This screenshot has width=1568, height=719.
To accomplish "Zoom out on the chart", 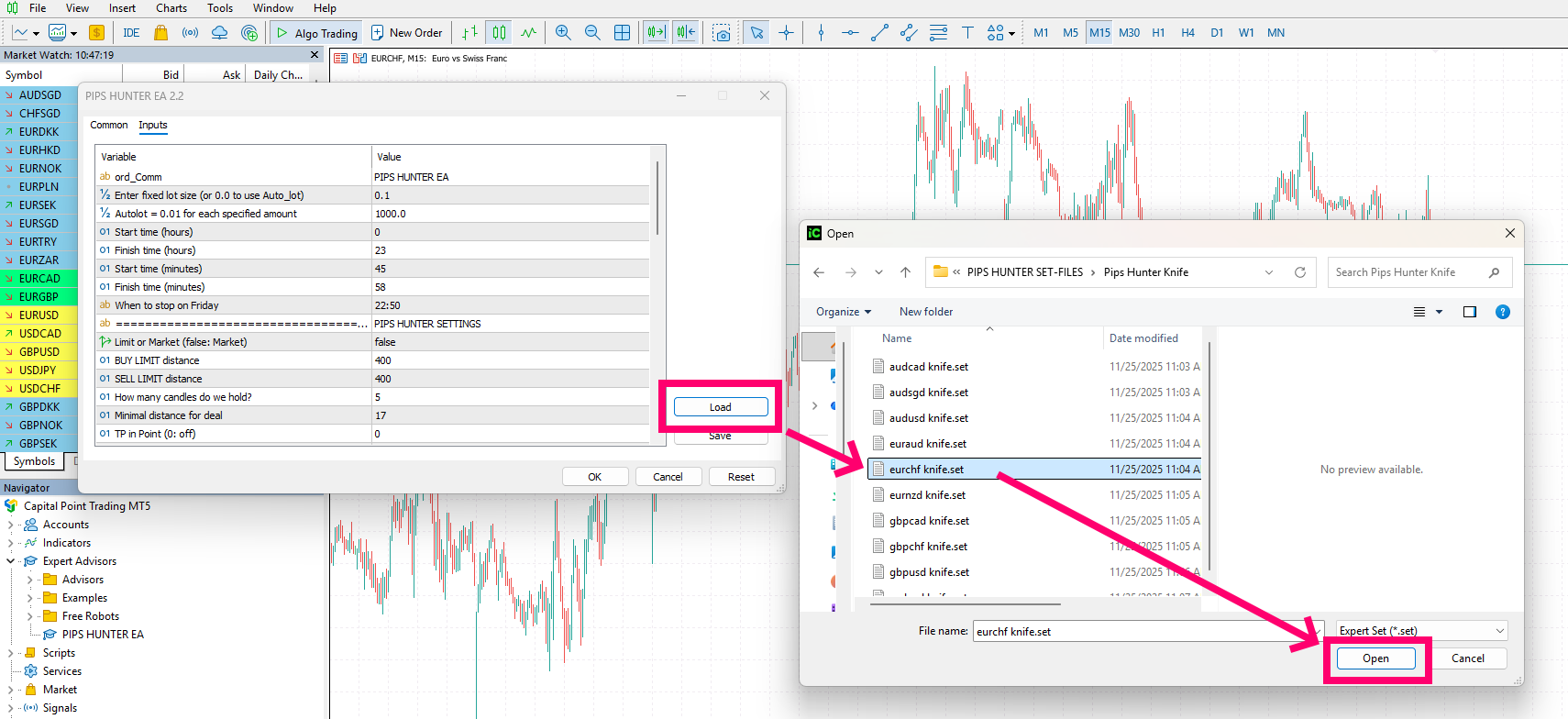I will point(592,33).
